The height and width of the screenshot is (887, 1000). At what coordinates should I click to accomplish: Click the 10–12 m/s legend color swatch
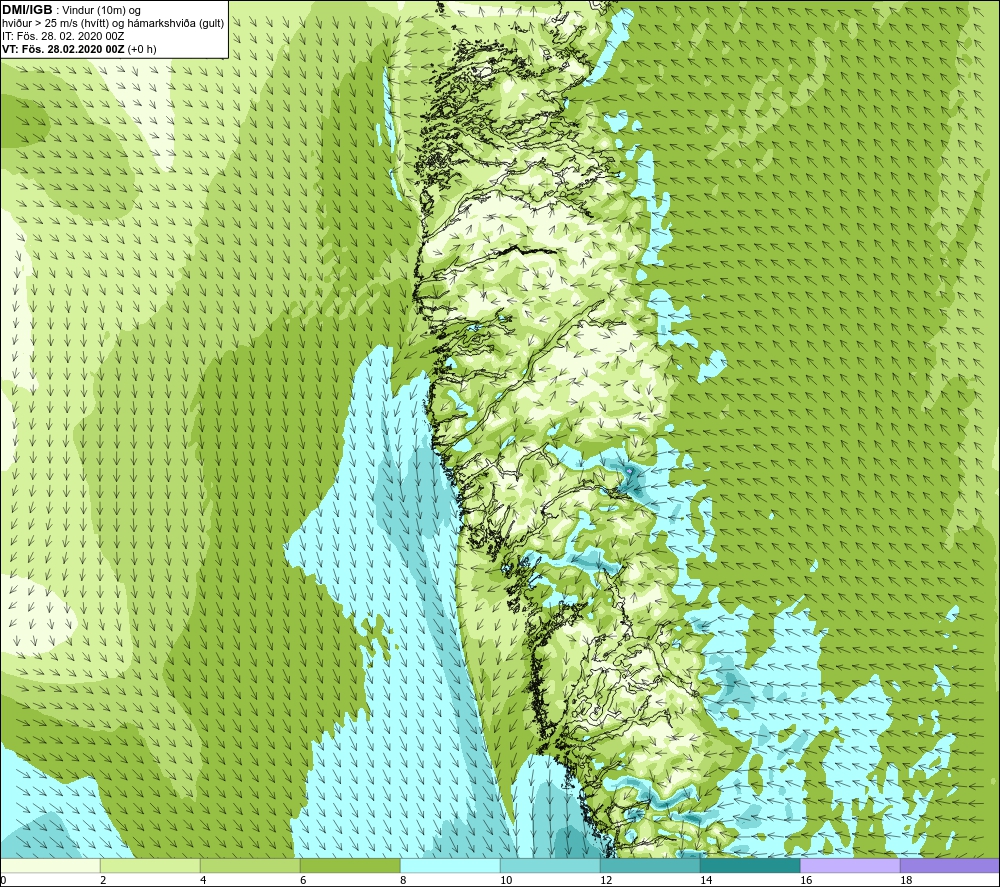550,865
